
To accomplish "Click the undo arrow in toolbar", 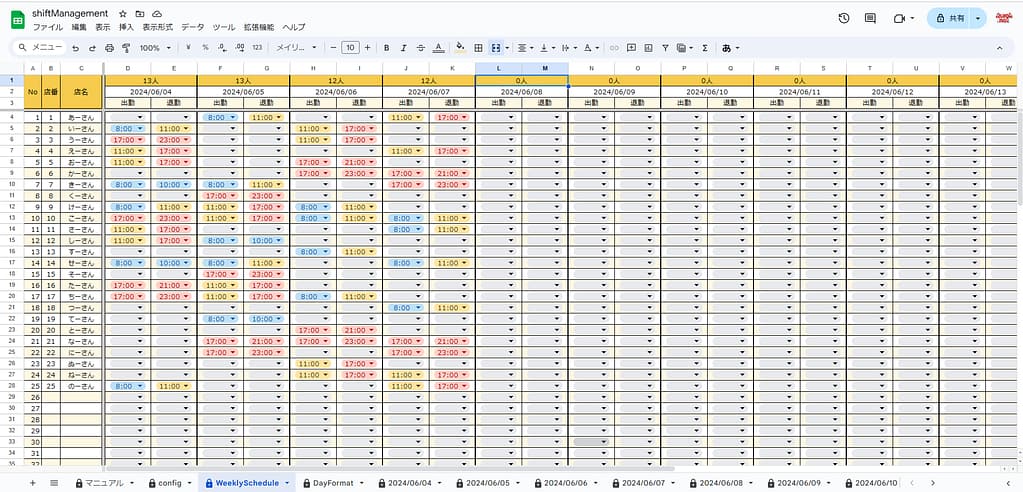I will pyautogui.click(x=75, y=47).
